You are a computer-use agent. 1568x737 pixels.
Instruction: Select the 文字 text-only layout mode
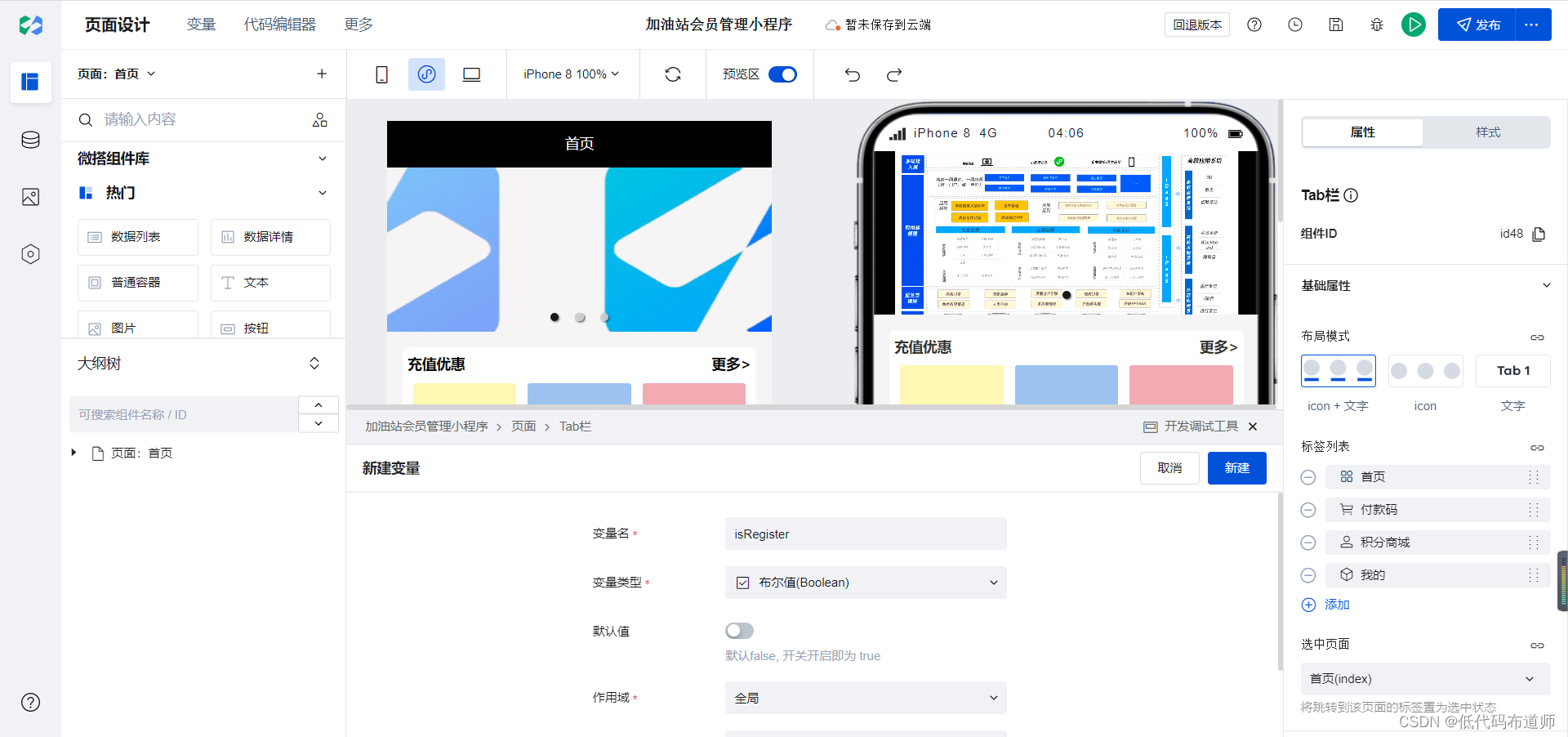(x=1512, y=371)
